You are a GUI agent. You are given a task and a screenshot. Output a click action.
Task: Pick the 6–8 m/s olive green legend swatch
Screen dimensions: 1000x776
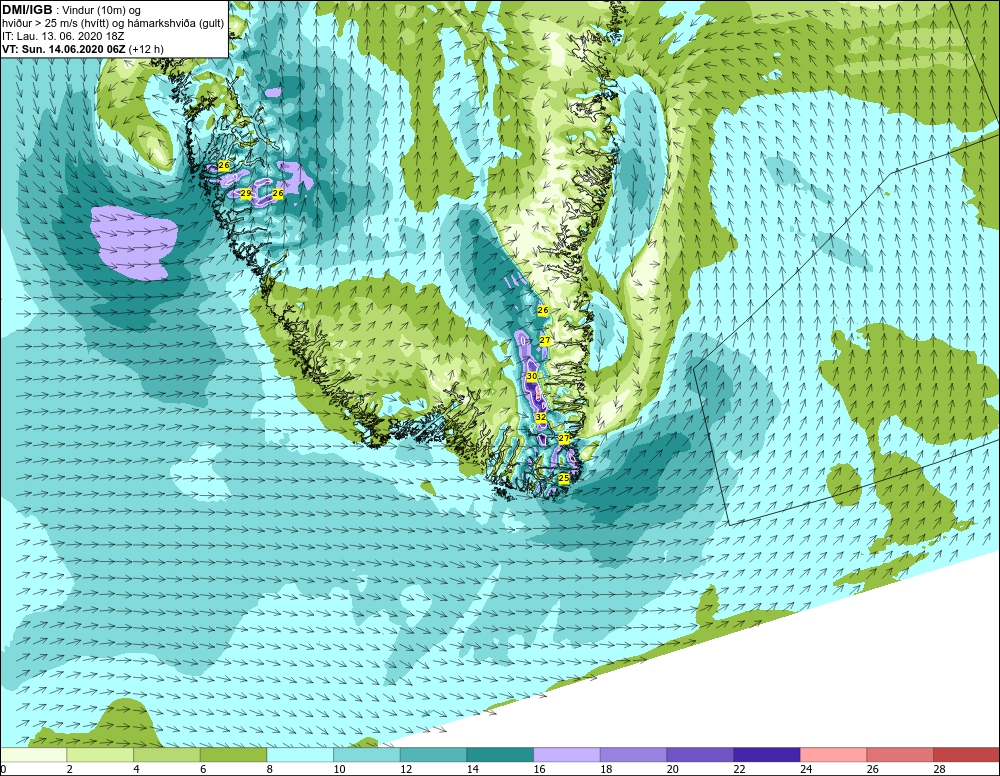coord(233,755)
